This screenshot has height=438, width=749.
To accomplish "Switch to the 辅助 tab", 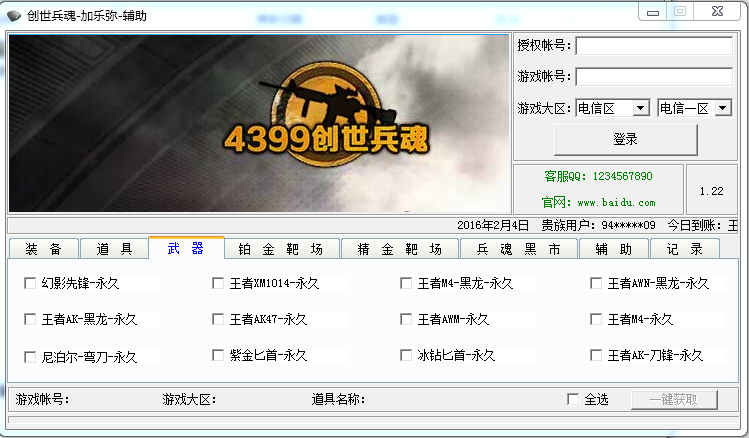I will (x=614, y=249).
